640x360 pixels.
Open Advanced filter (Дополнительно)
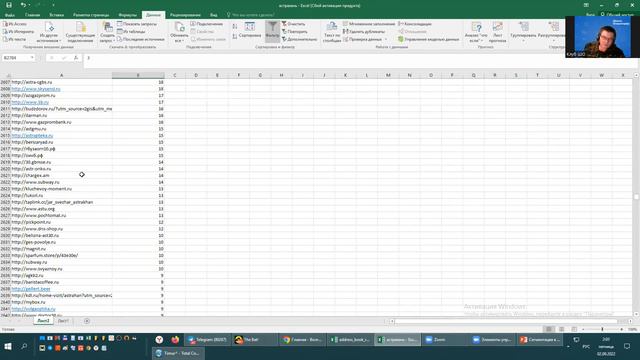point(300,39)
